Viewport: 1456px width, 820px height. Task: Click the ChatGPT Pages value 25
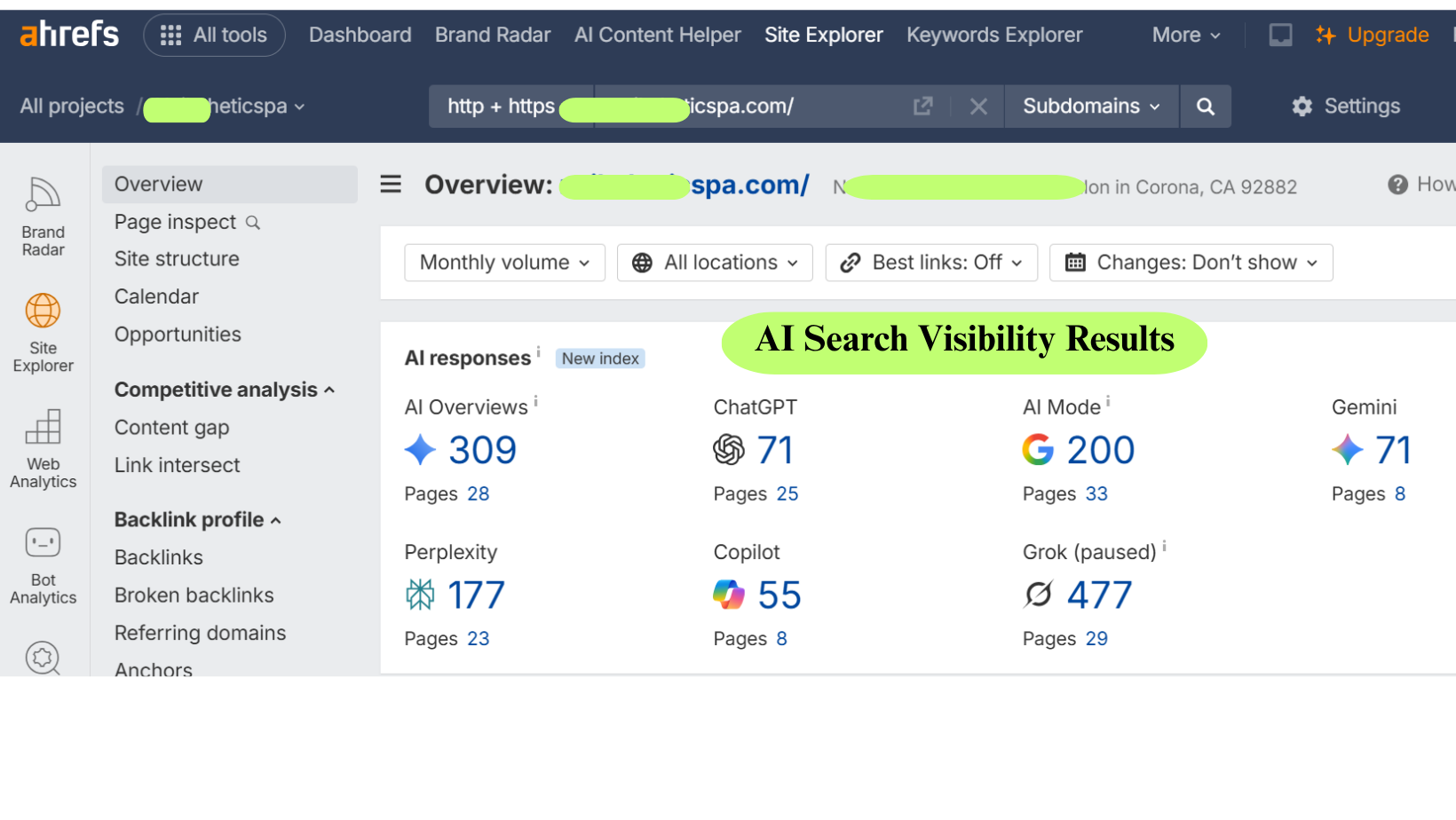(787, 494)
